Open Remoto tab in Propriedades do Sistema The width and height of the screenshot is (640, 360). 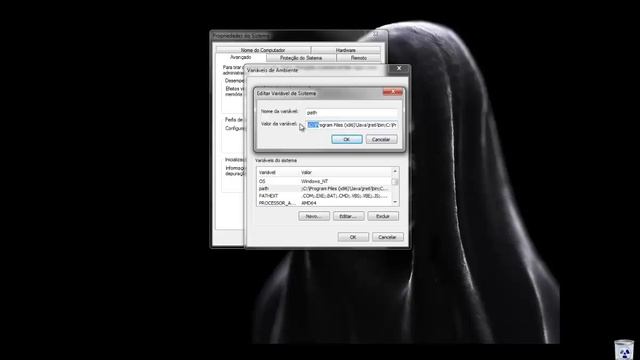click(359, 58)
